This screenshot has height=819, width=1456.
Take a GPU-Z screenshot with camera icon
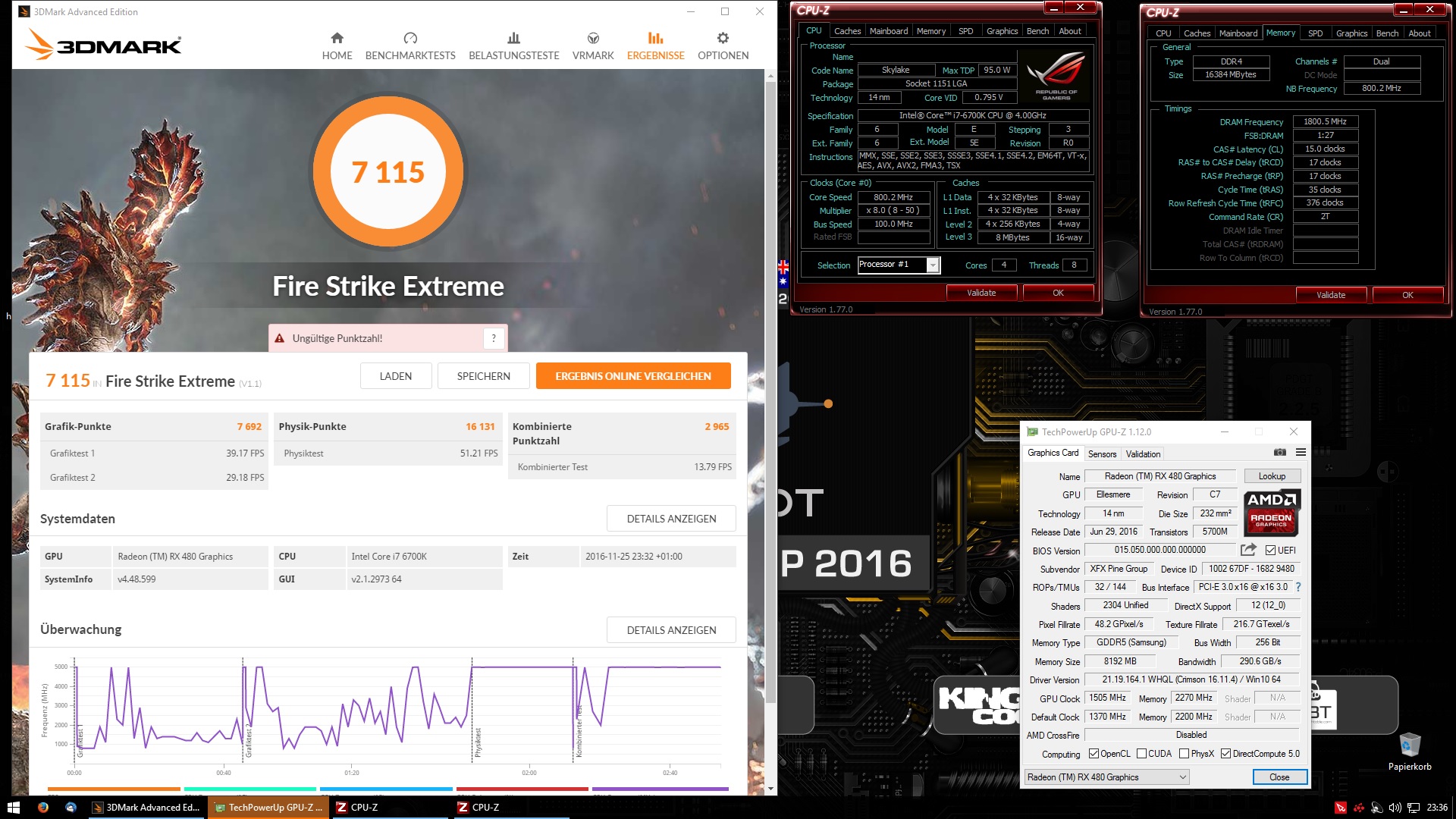coord(1280,453)
